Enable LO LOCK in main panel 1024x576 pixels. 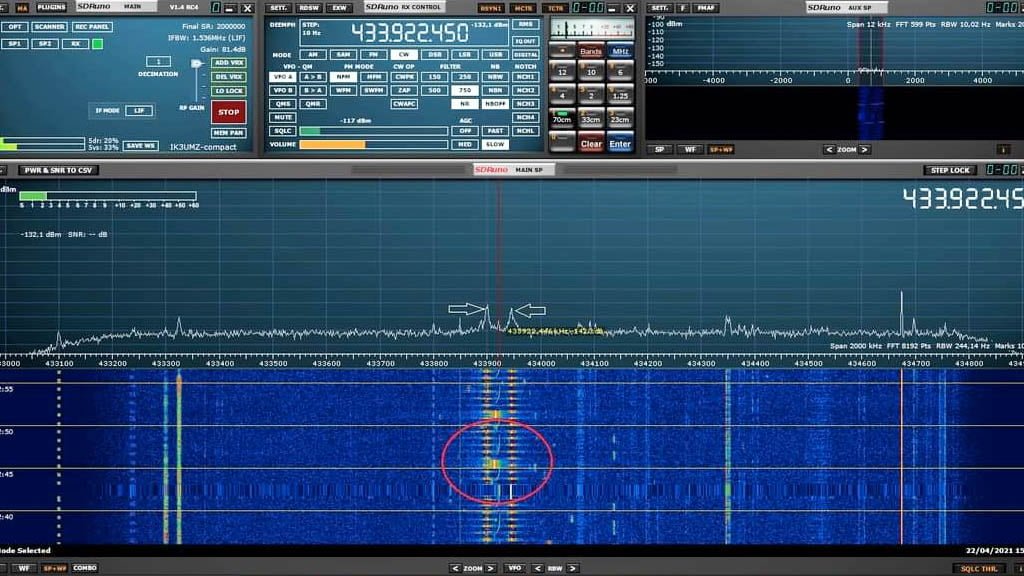click(x=228, y=90)
